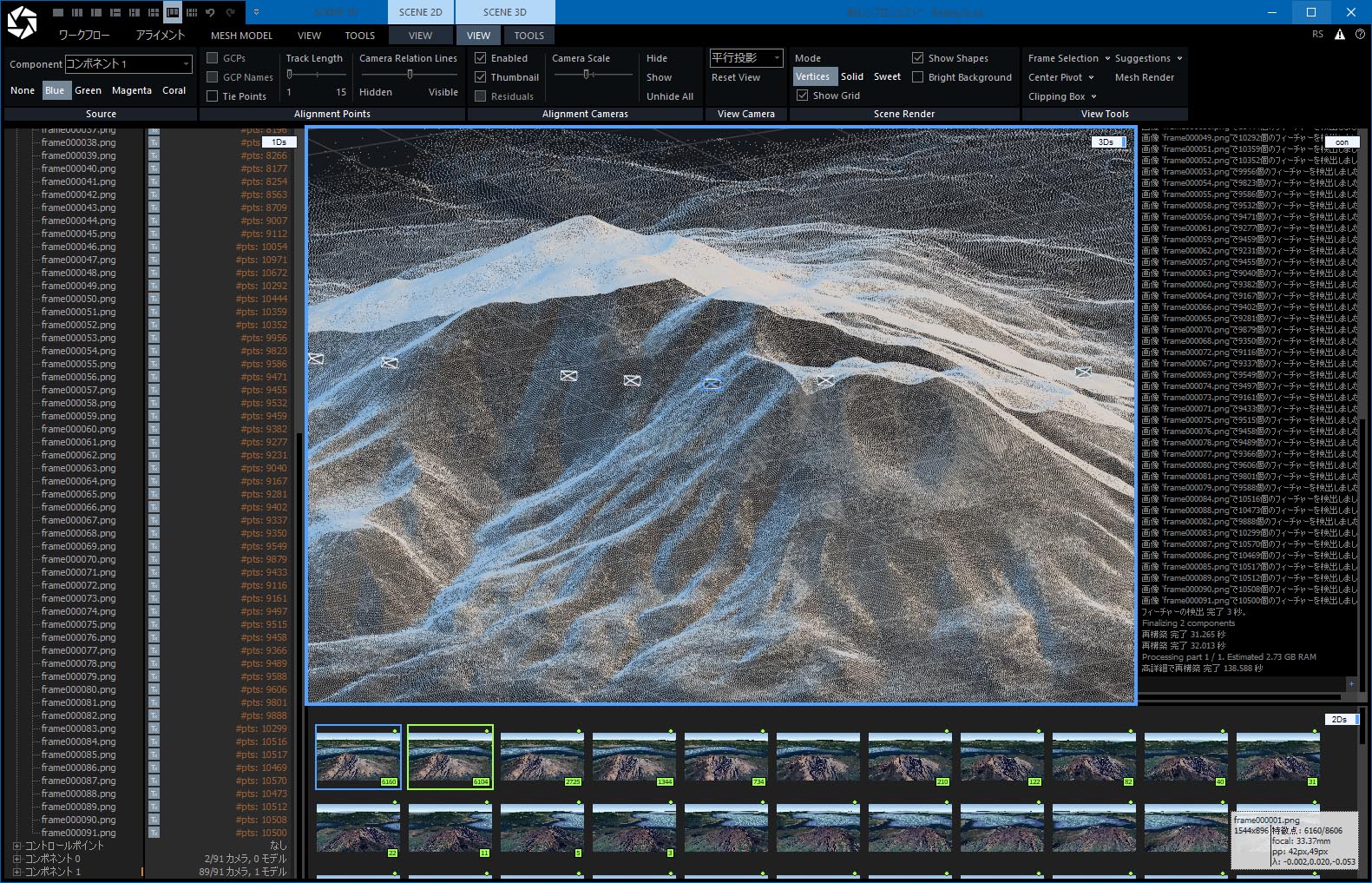Viewport: 1372px width, 883px height.
Task: Open the Component dropdown
Action: (x=128, y=64)
